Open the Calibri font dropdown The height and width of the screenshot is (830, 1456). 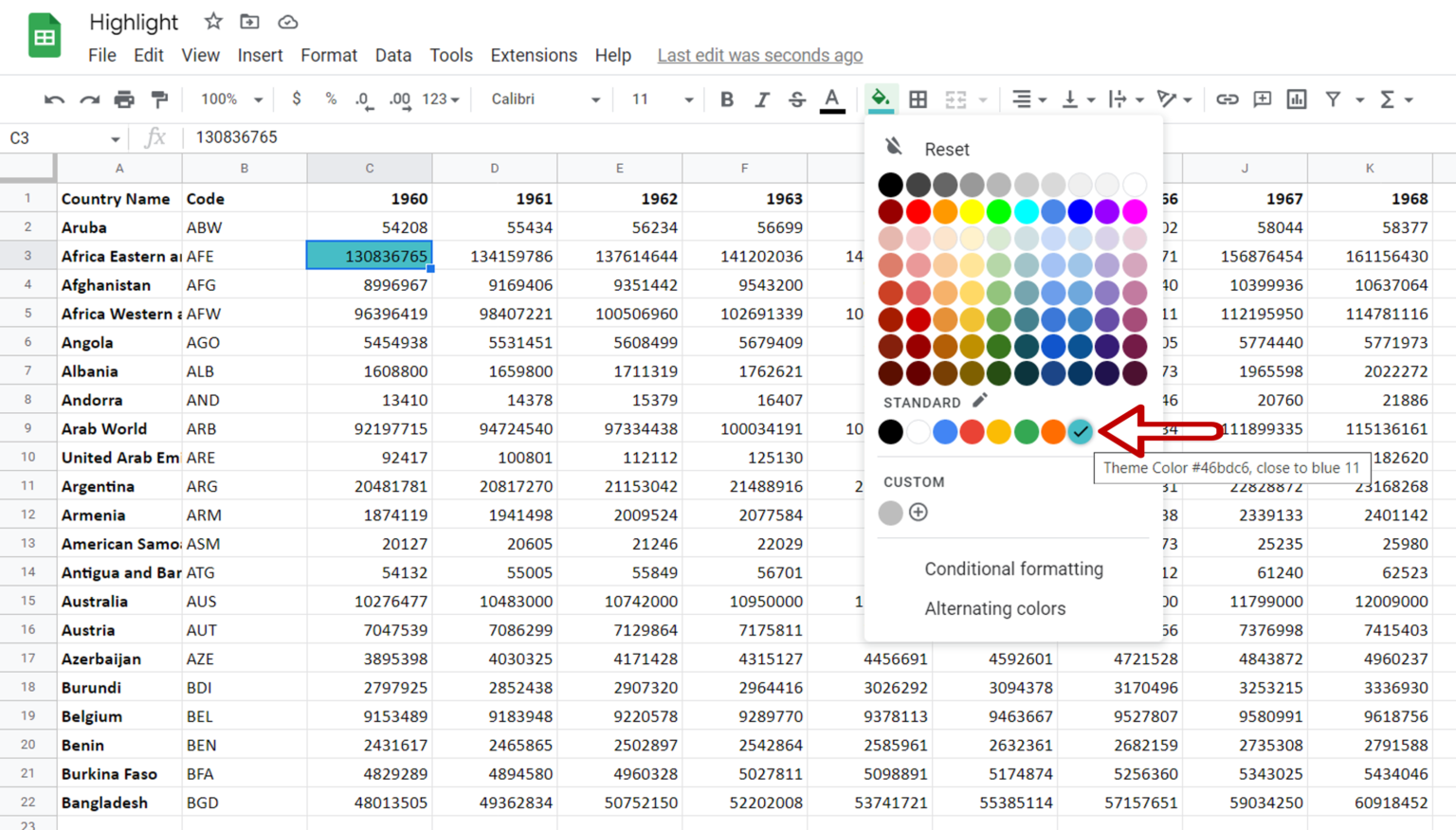[x=545, y=99]
